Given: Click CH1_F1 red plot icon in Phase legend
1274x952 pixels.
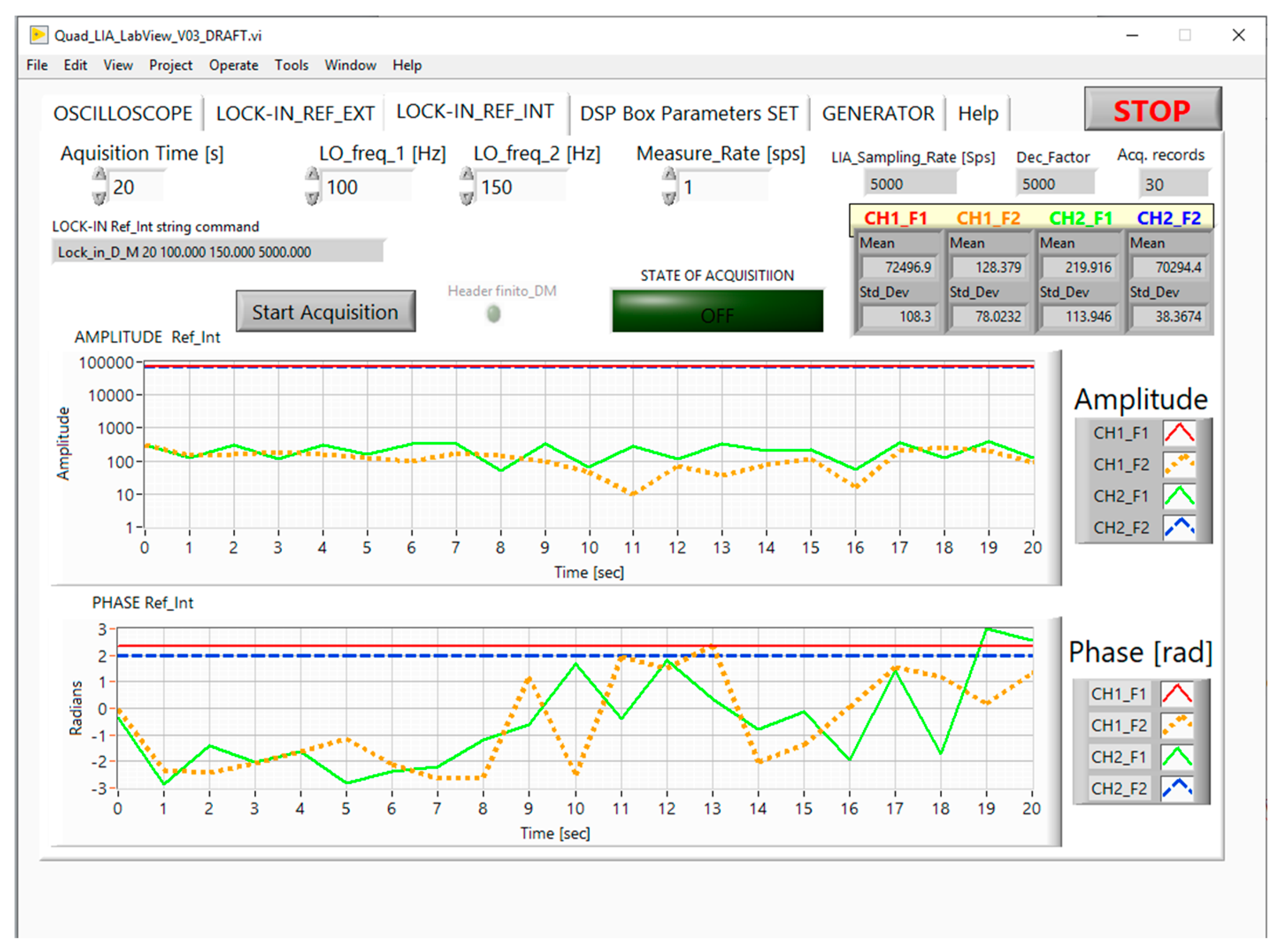Looking at the screenshot, I should tap(1176, 694).
